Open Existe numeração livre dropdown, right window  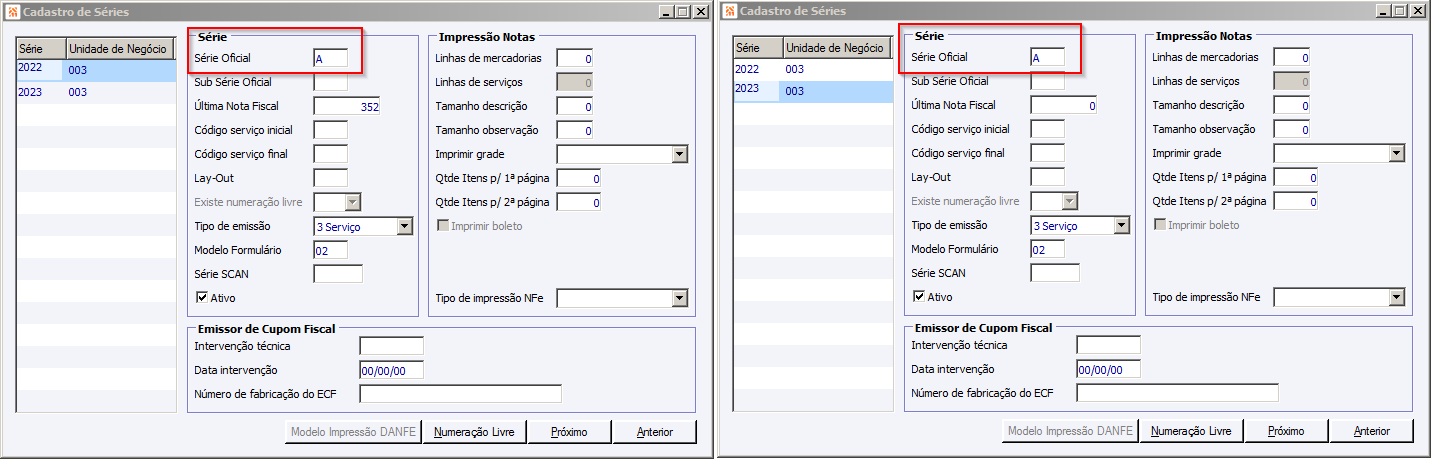point(1070,201)
